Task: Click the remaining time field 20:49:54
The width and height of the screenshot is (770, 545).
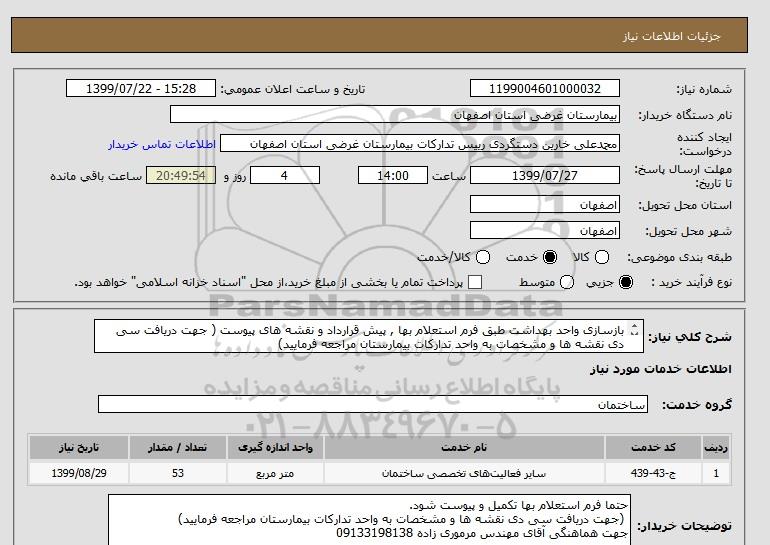Action: (x=181, y=175)
